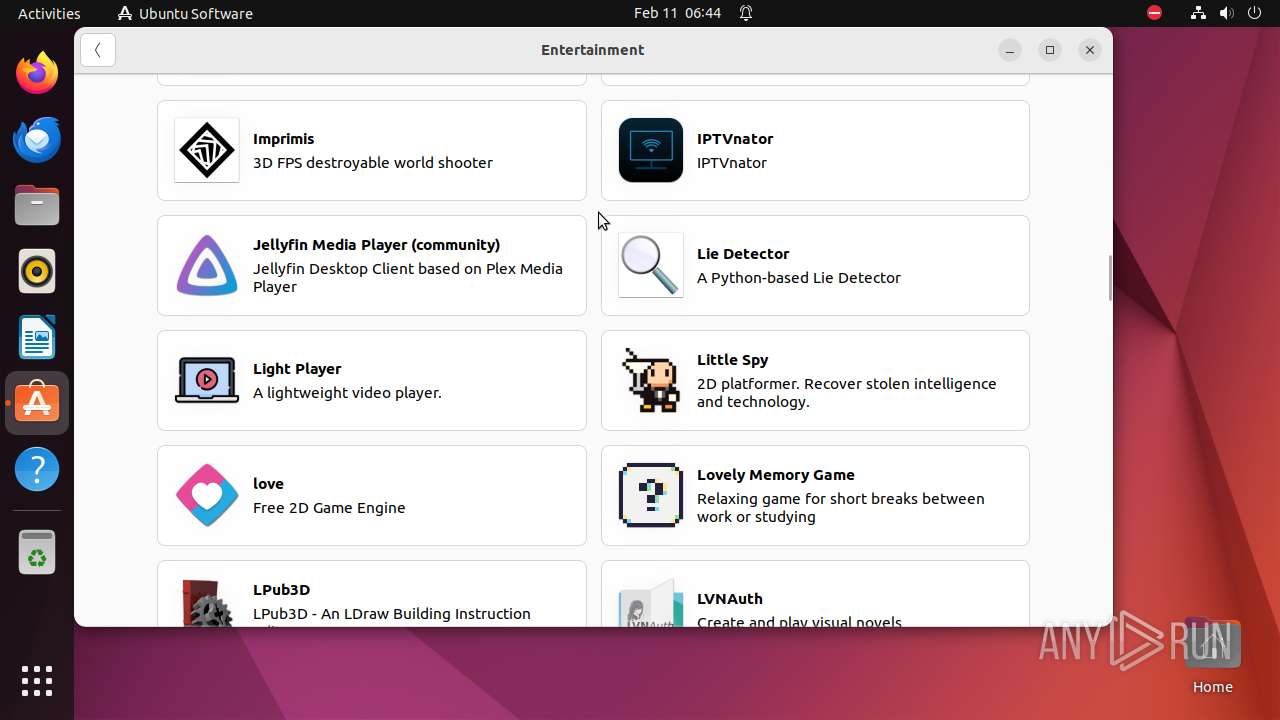1280x720 pixels.
Task: Open Thunderbird Mail from the dock
Action: [x=37, y=139]
